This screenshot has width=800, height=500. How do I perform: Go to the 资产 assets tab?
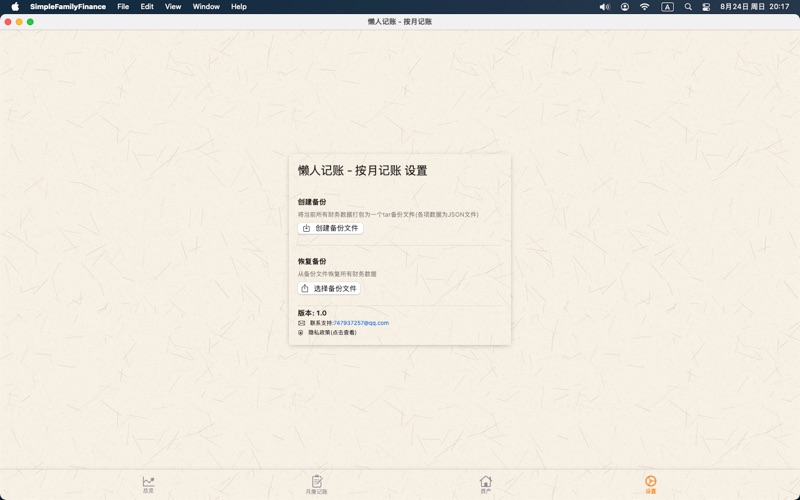[485, 484]
